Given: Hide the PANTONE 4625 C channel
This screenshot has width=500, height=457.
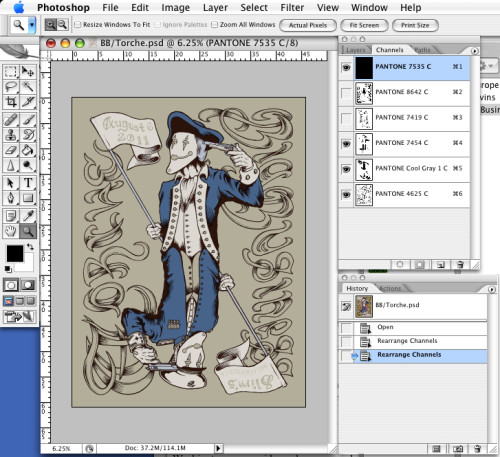Looking at the screenshot, I should pyautogui.click(x=346, y=194).
